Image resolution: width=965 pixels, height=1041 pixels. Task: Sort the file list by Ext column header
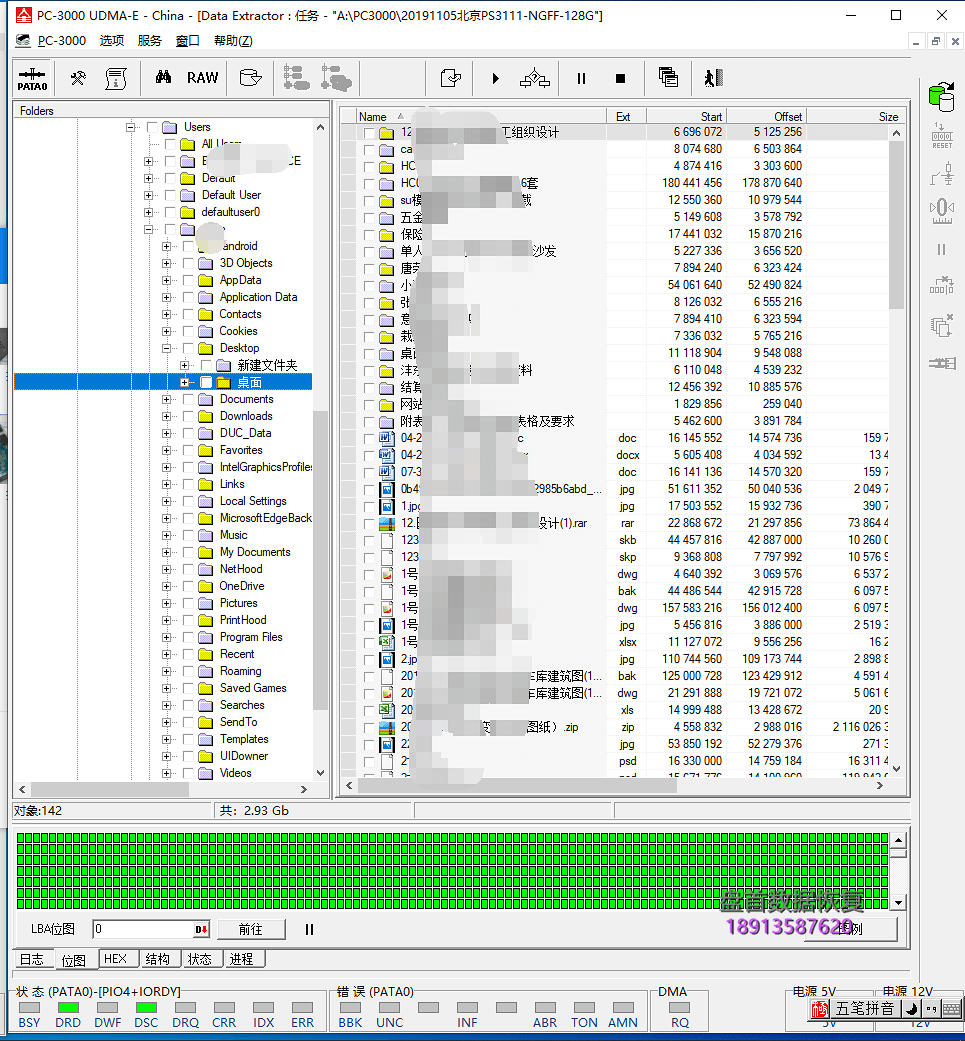(x=623, y=117)
